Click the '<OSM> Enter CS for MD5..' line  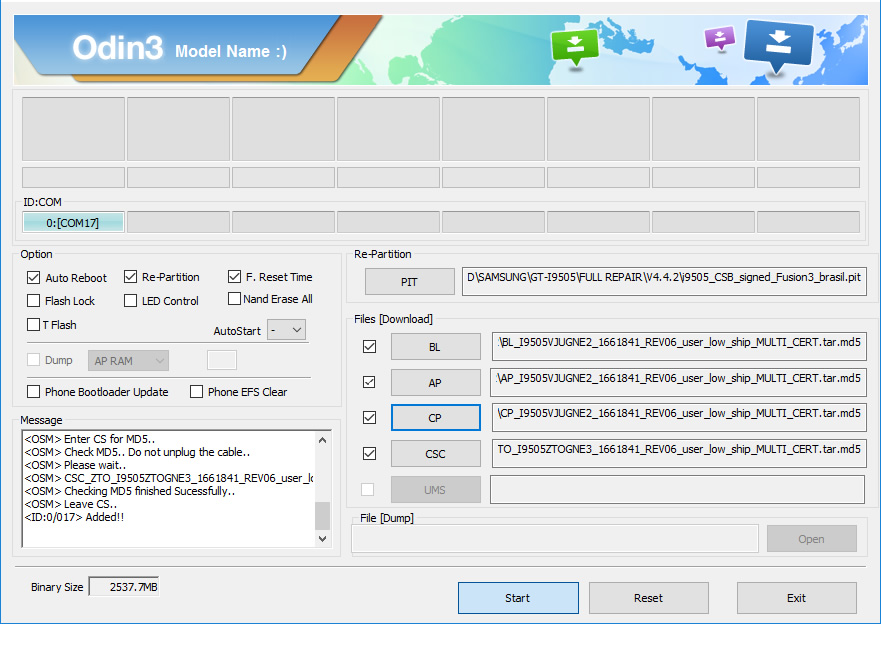[90, 439]
